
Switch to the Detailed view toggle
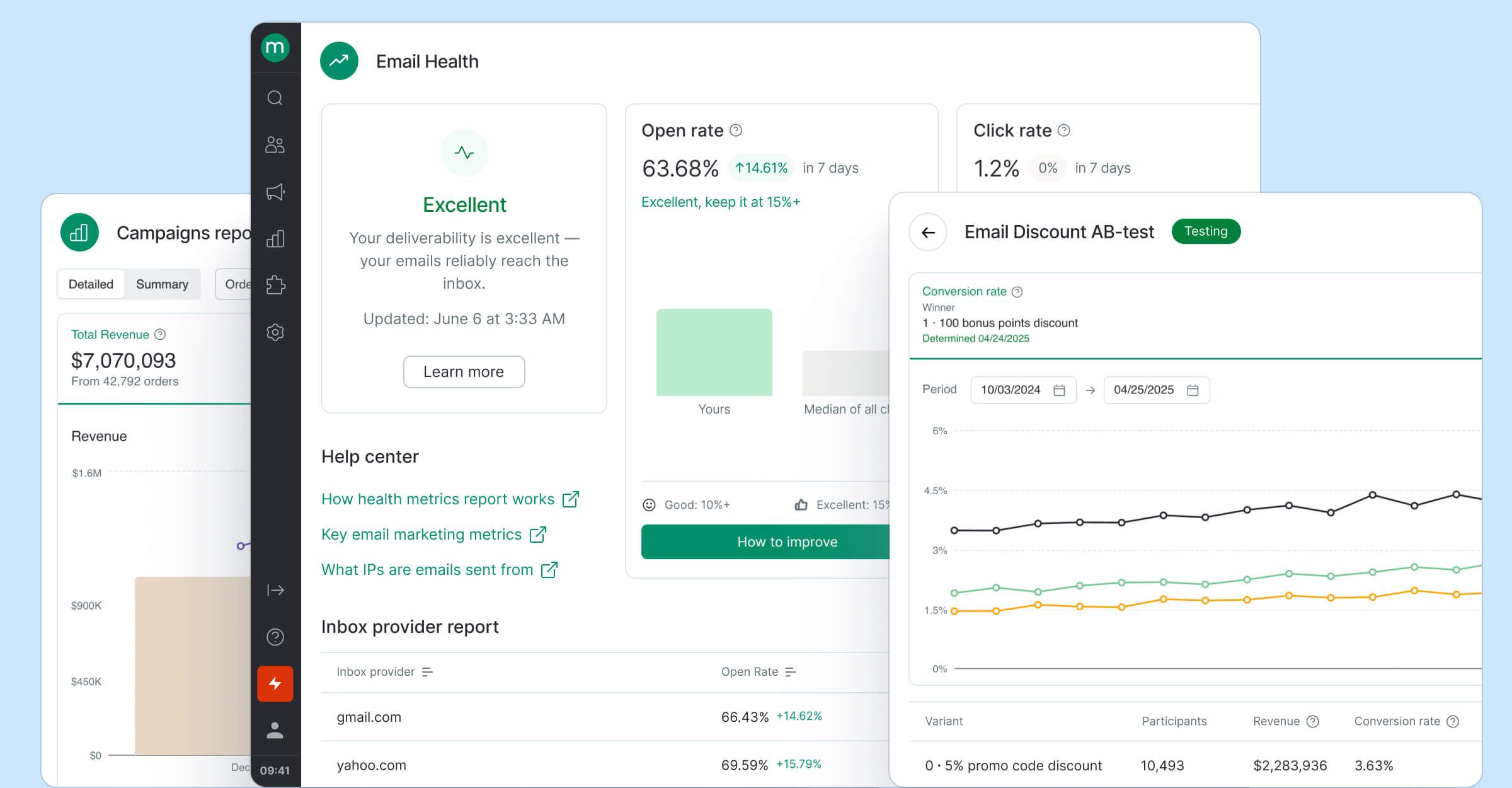pos(91,284)
